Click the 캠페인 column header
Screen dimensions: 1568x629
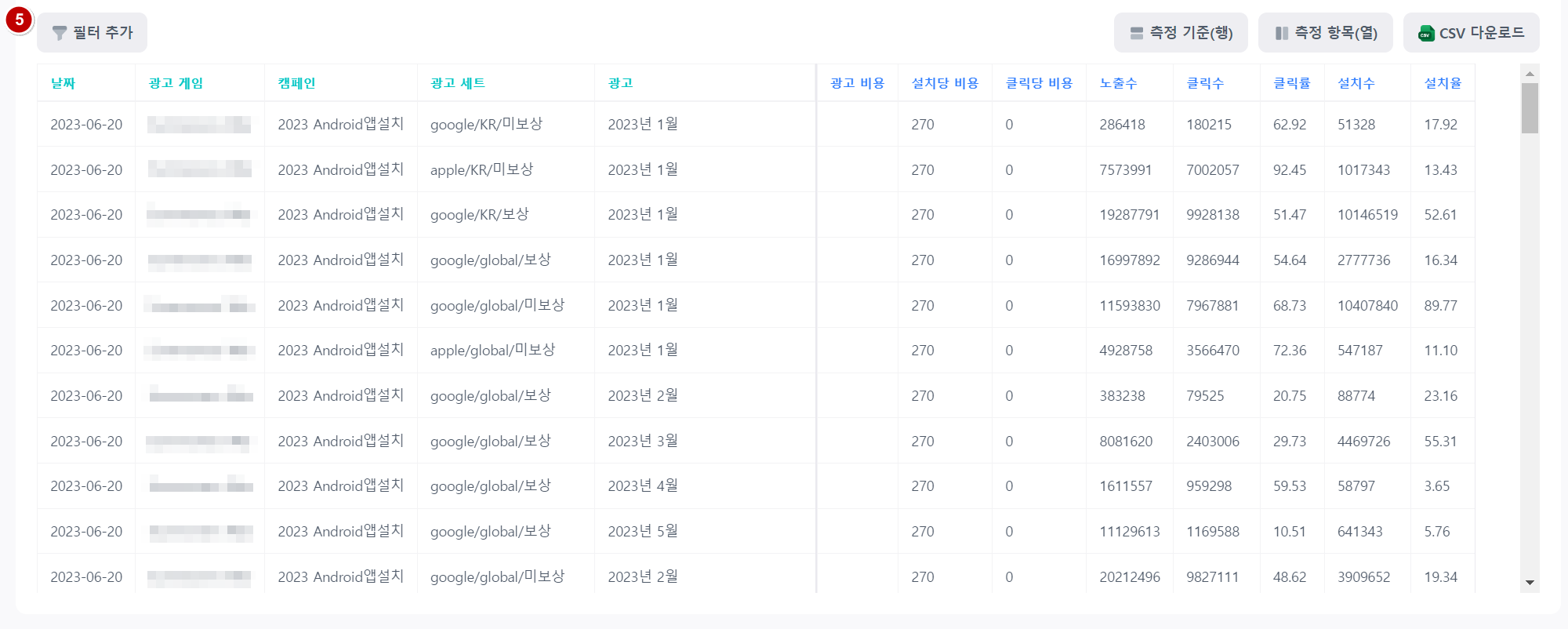tap(296, 83)
